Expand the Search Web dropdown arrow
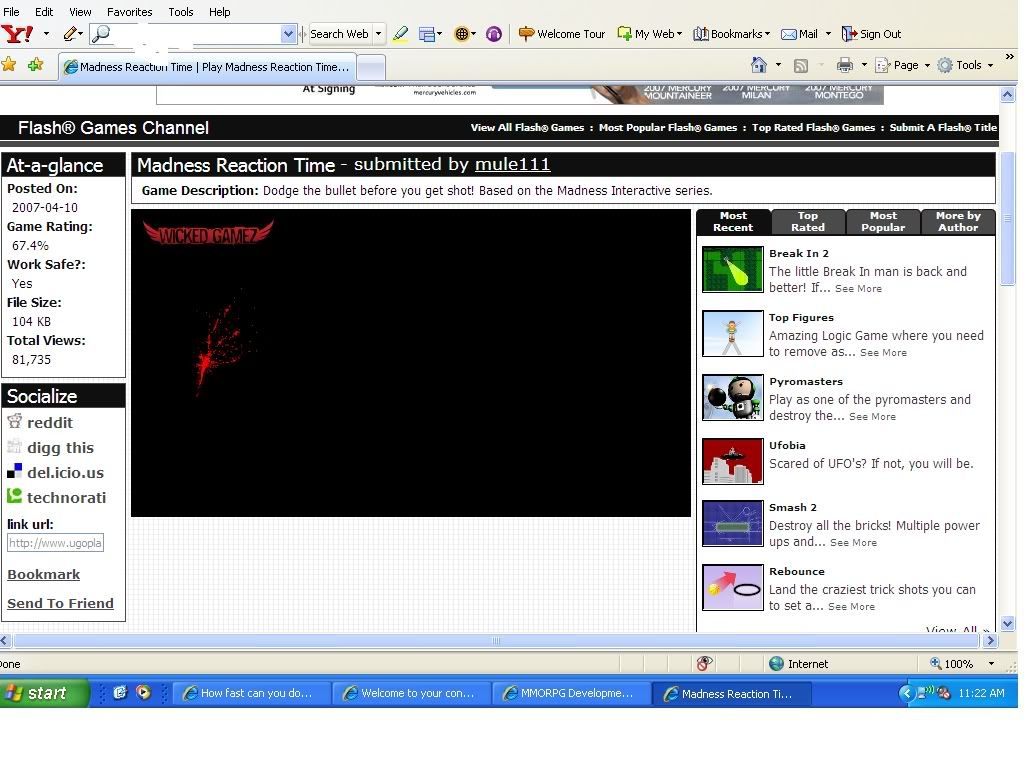The width and height of the screenshot is (1024, 768). [378, 34]
